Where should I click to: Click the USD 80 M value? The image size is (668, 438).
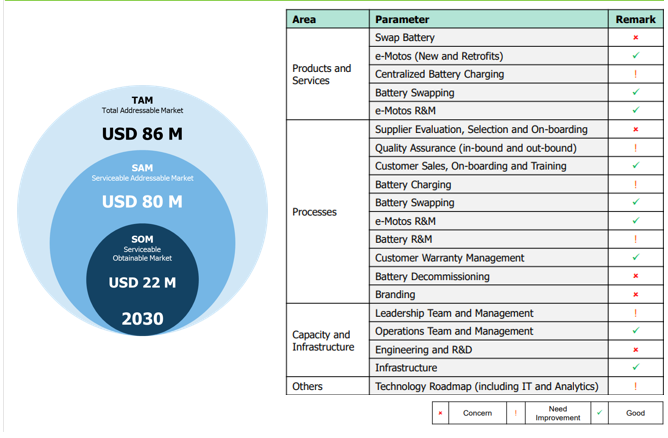[142, 202]
